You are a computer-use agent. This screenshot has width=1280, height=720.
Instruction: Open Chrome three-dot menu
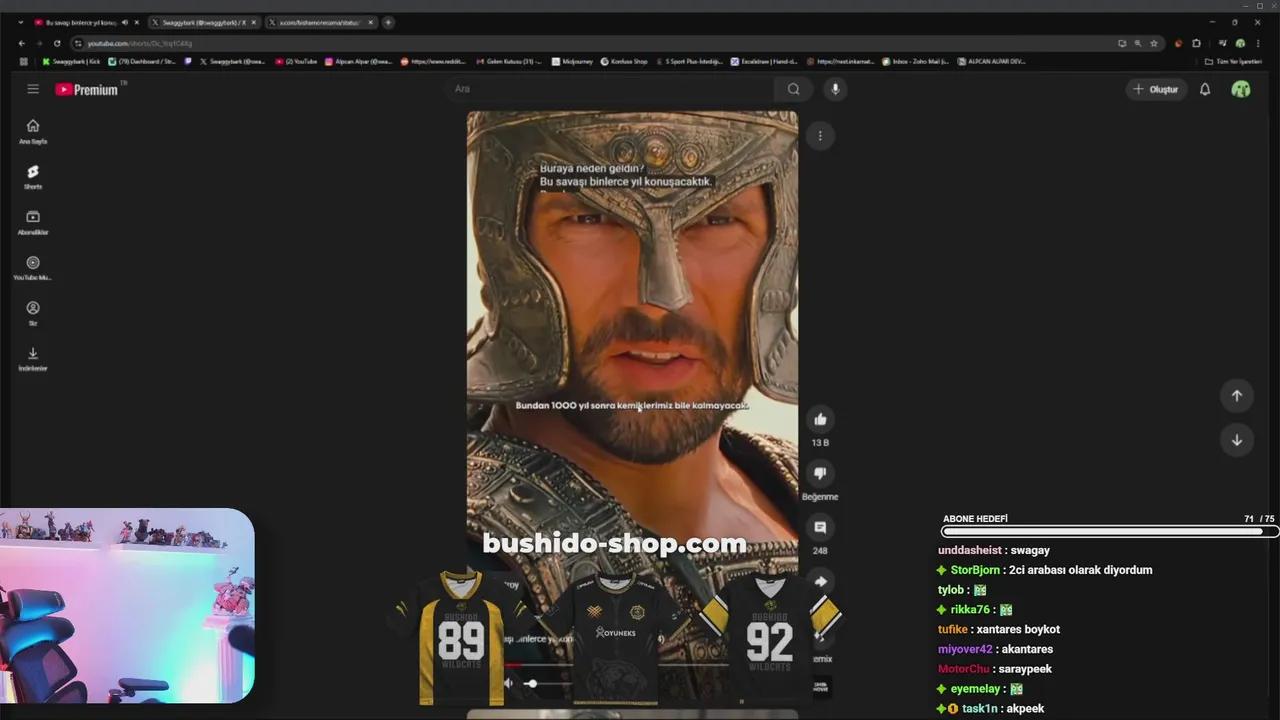click(x=1258, y=43)
